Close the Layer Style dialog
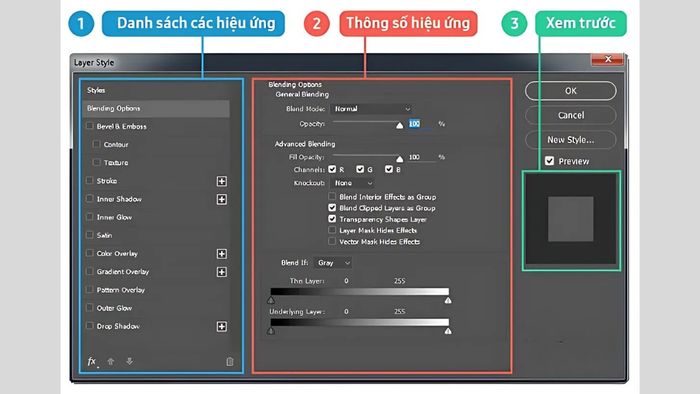The width and height of the screenshot is (700, 394). tap(608, 59)
